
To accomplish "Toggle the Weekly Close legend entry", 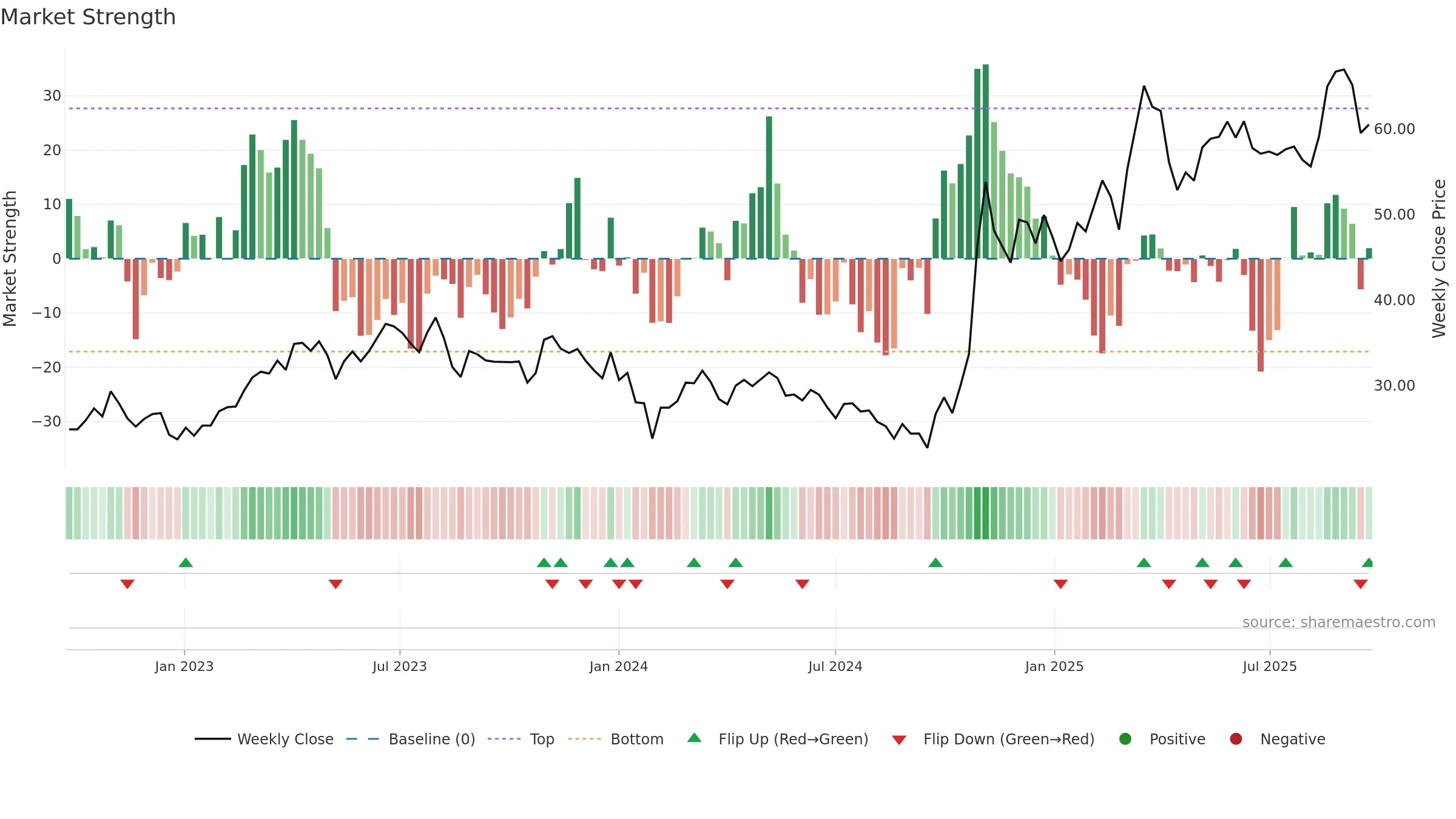I will [264, 739].
